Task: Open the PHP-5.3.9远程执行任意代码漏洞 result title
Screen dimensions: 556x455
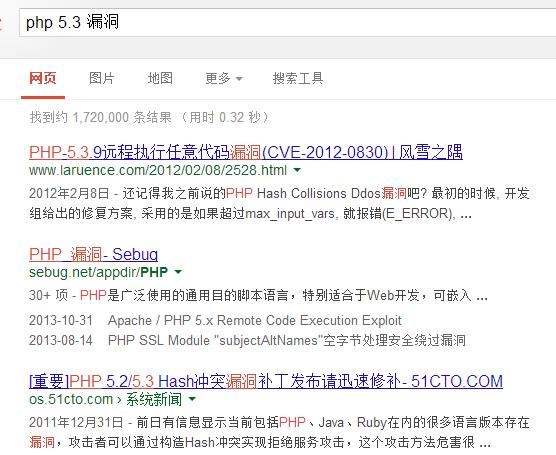Action: point(246,152)
